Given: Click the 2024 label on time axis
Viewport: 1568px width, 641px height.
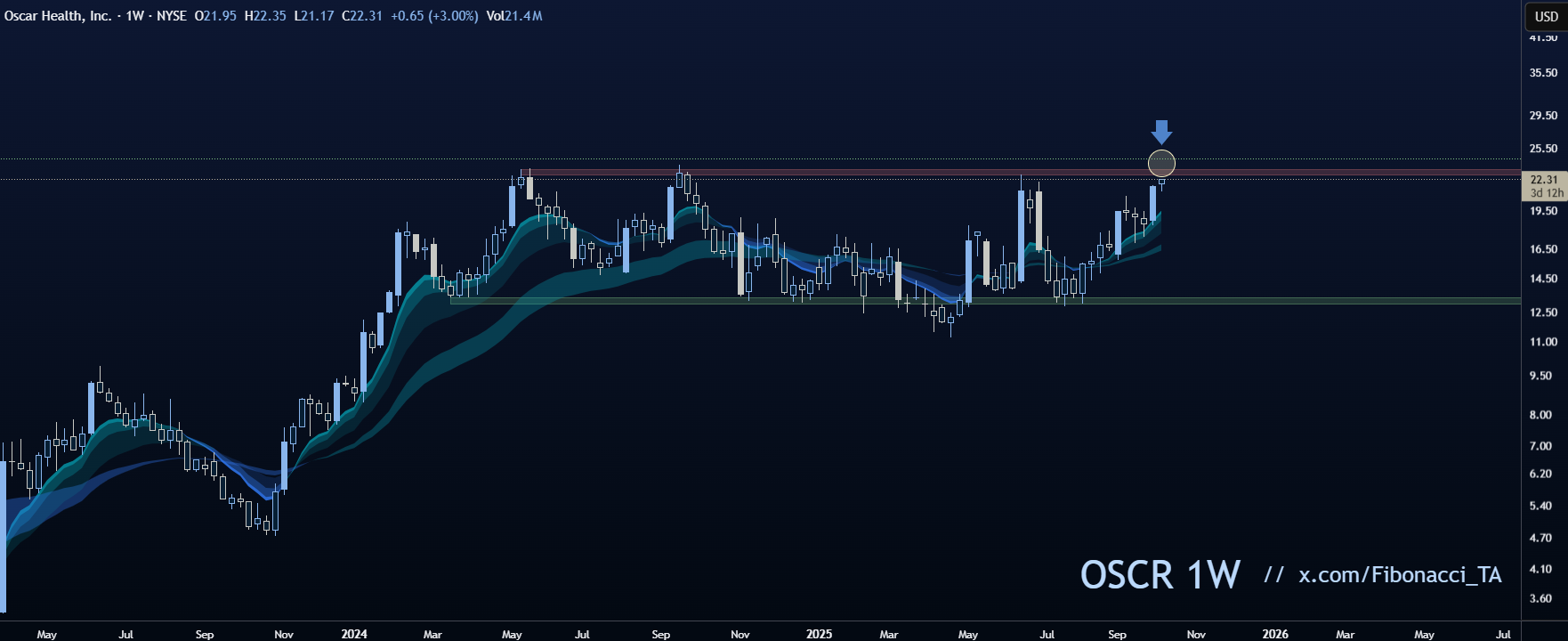Looking at the screenshot, I should (x=353, y=634).
